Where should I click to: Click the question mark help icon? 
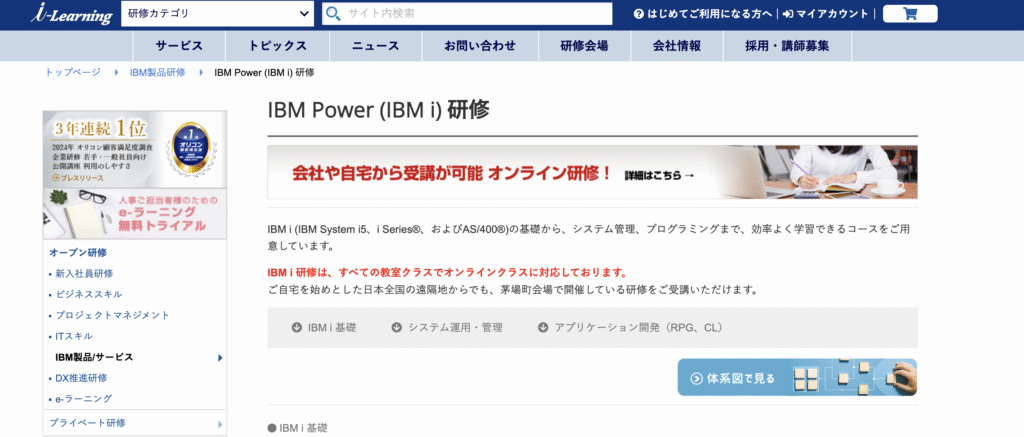click(x=639, y=14)
